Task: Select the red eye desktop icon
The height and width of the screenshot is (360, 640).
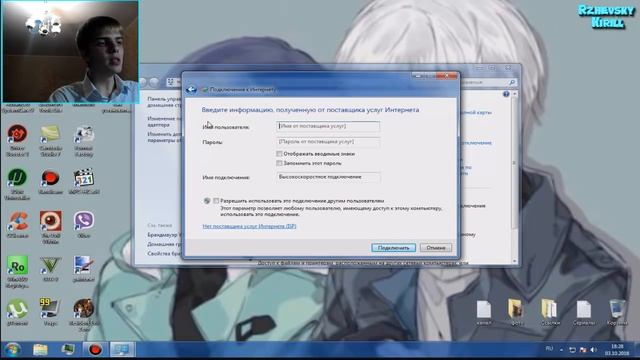Action: click(50, 227)
